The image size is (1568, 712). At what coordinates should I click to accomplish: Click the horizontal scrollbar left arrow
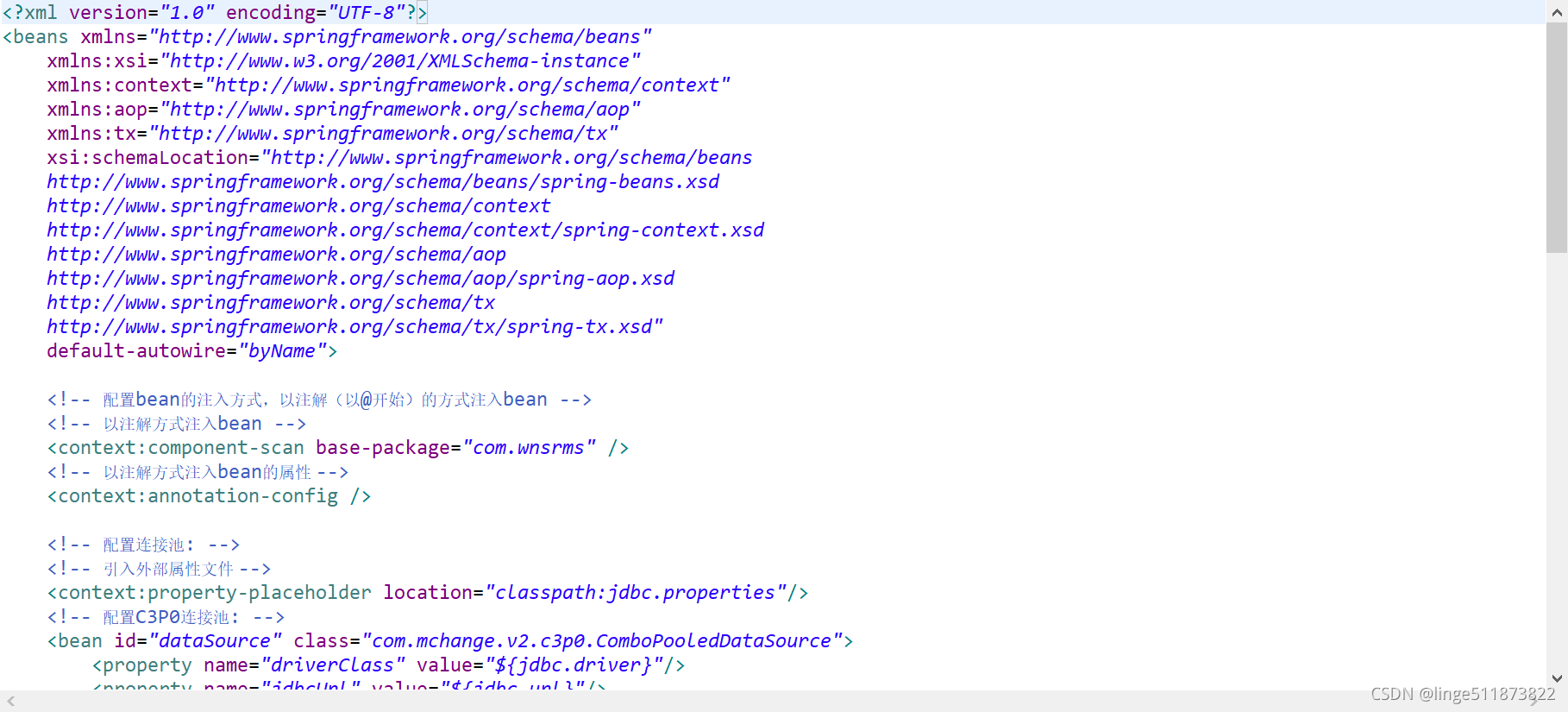[x=10, y=702]
